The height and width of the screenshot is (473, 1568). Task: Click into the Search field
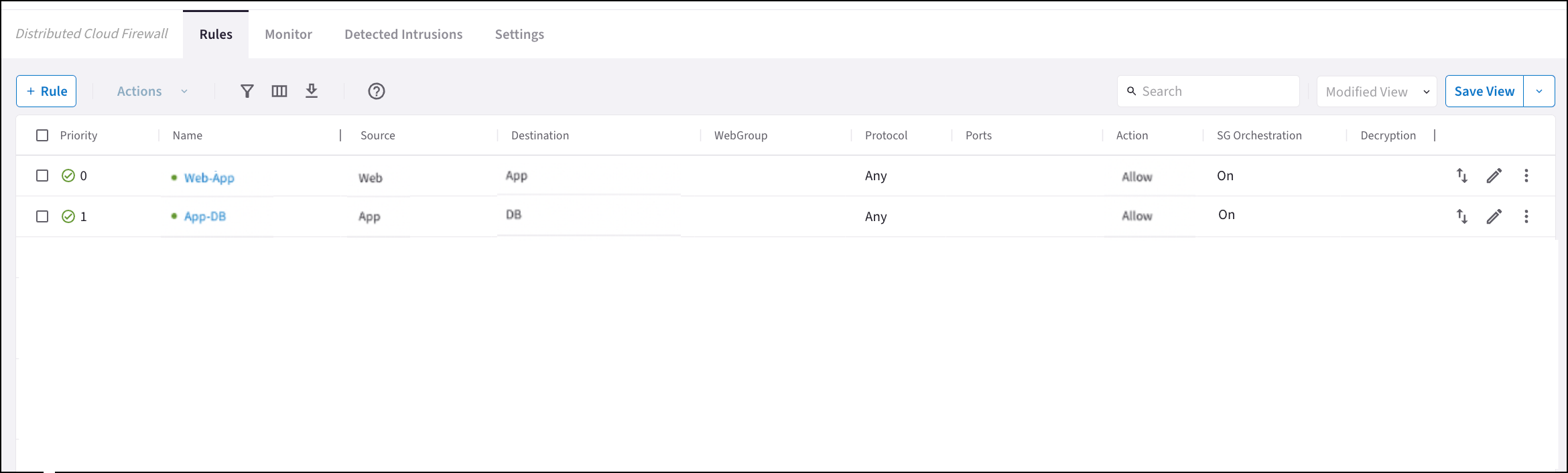click(1208, 91)
